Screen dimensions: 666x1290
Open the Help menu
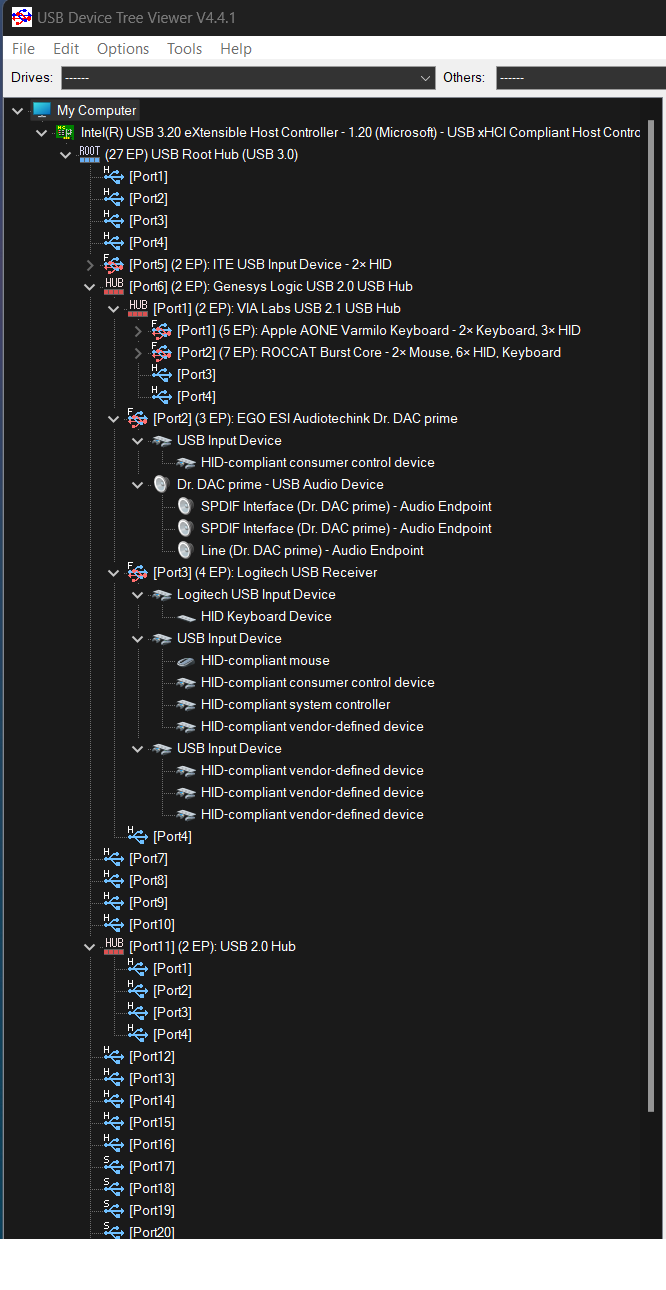(x=236, y=48)
